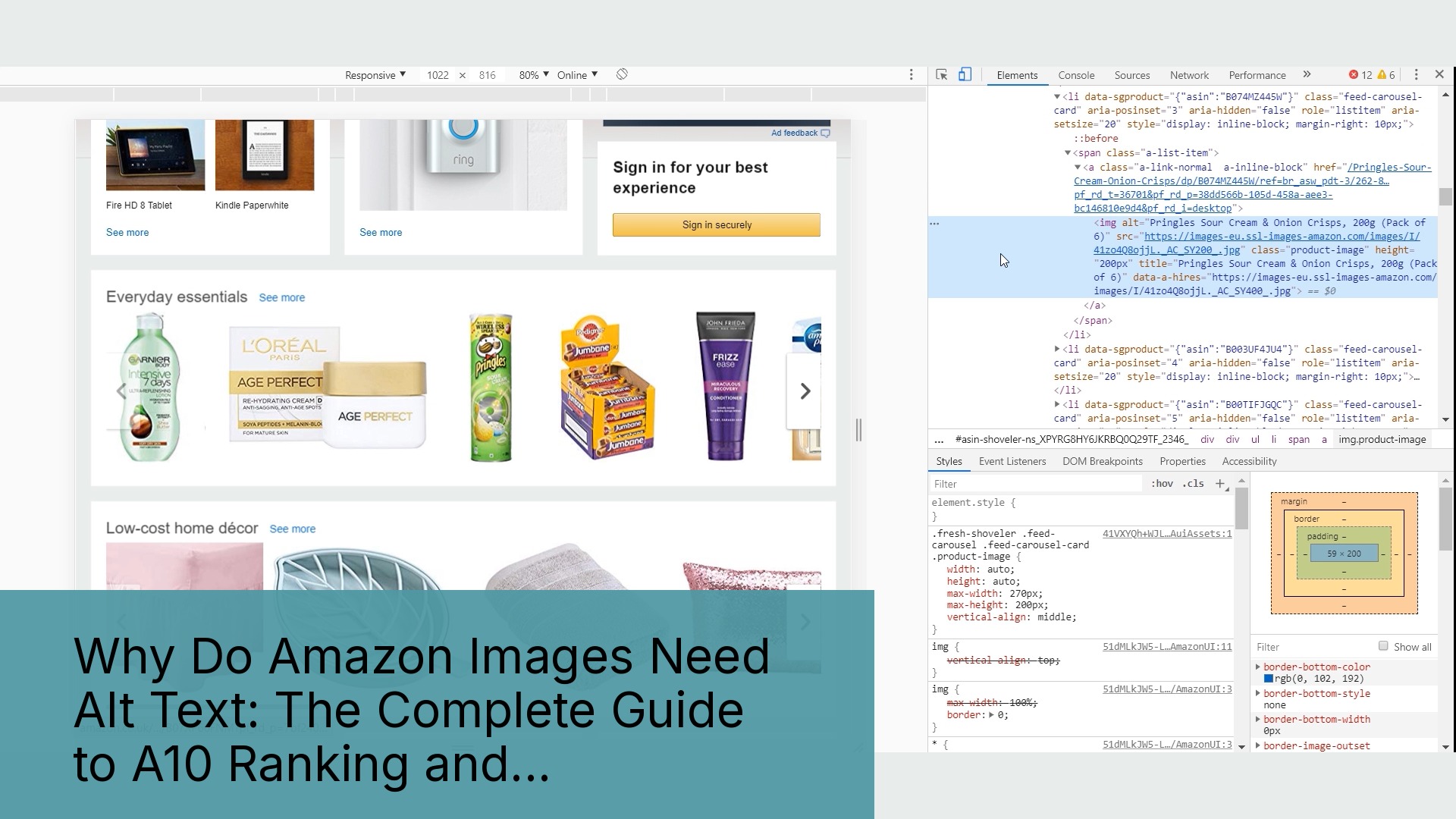
Task: Open the DOM Breakpoints sub-tab
Action: [x=1103, y=461]
